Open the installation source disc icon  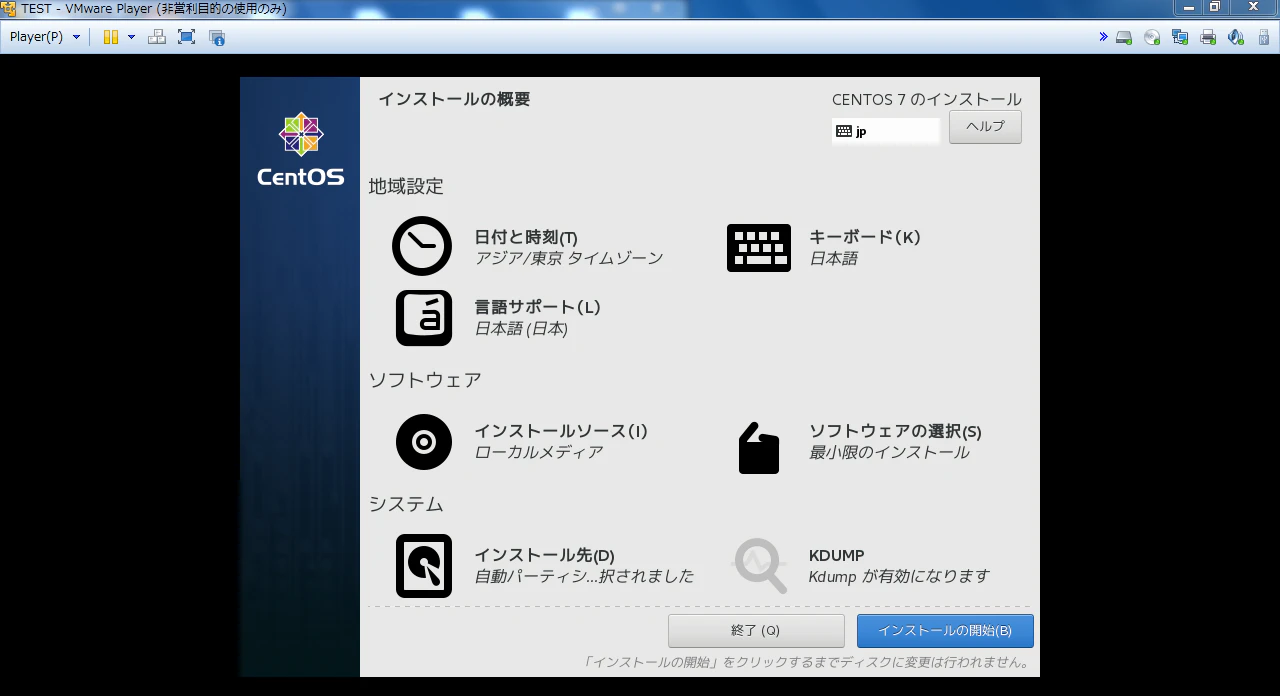point(424,442)
